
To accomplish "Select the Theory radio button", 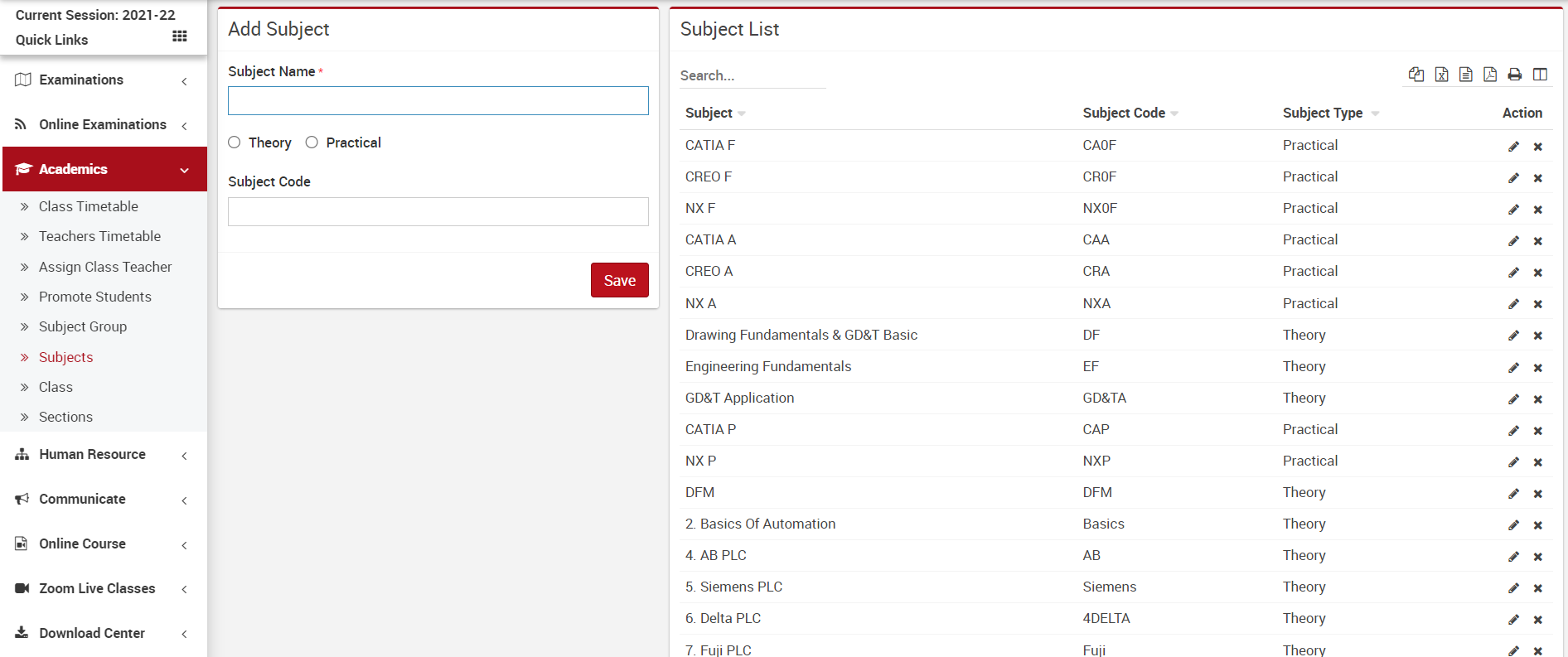I will coord(235,143).
